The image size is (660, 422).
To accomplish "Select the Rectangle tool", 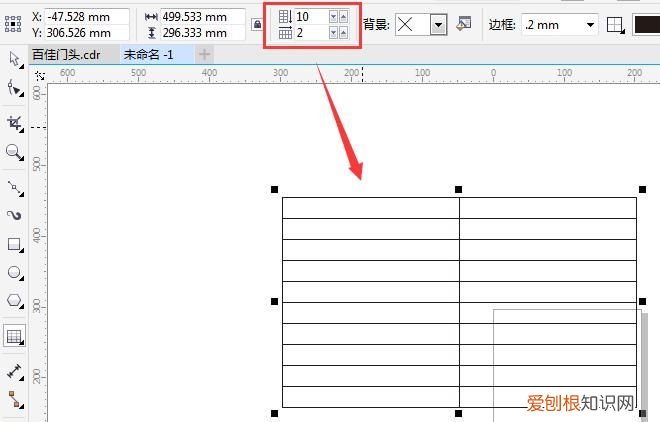I will [14, 244].
